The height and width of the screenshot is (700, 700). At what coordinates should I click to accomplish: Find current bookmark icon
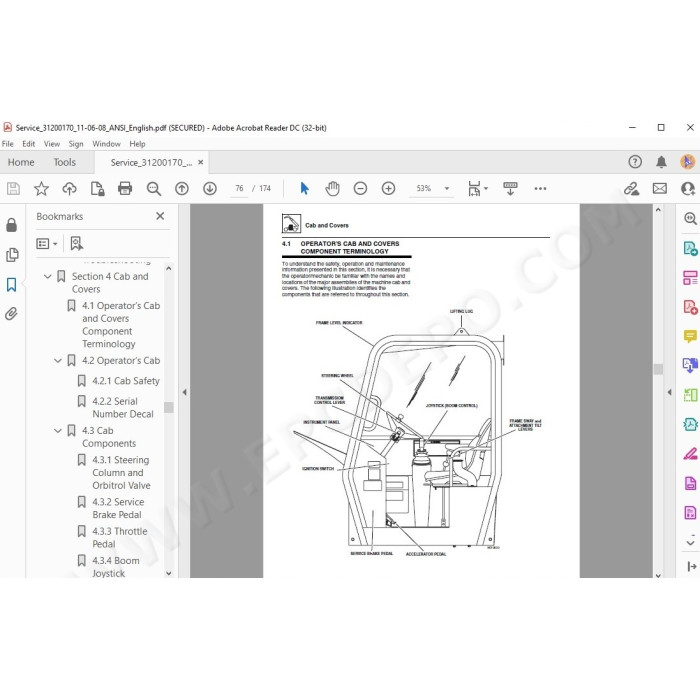tap(76, 244)
